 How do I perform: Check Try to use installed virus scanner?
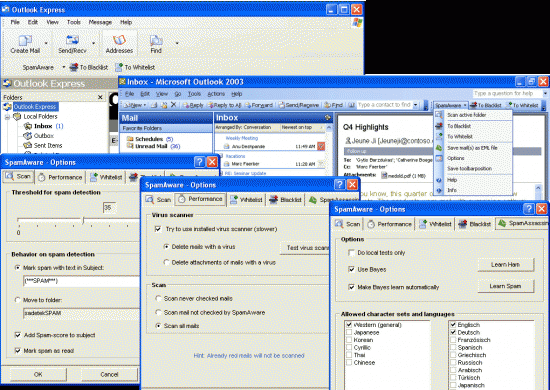158,229
